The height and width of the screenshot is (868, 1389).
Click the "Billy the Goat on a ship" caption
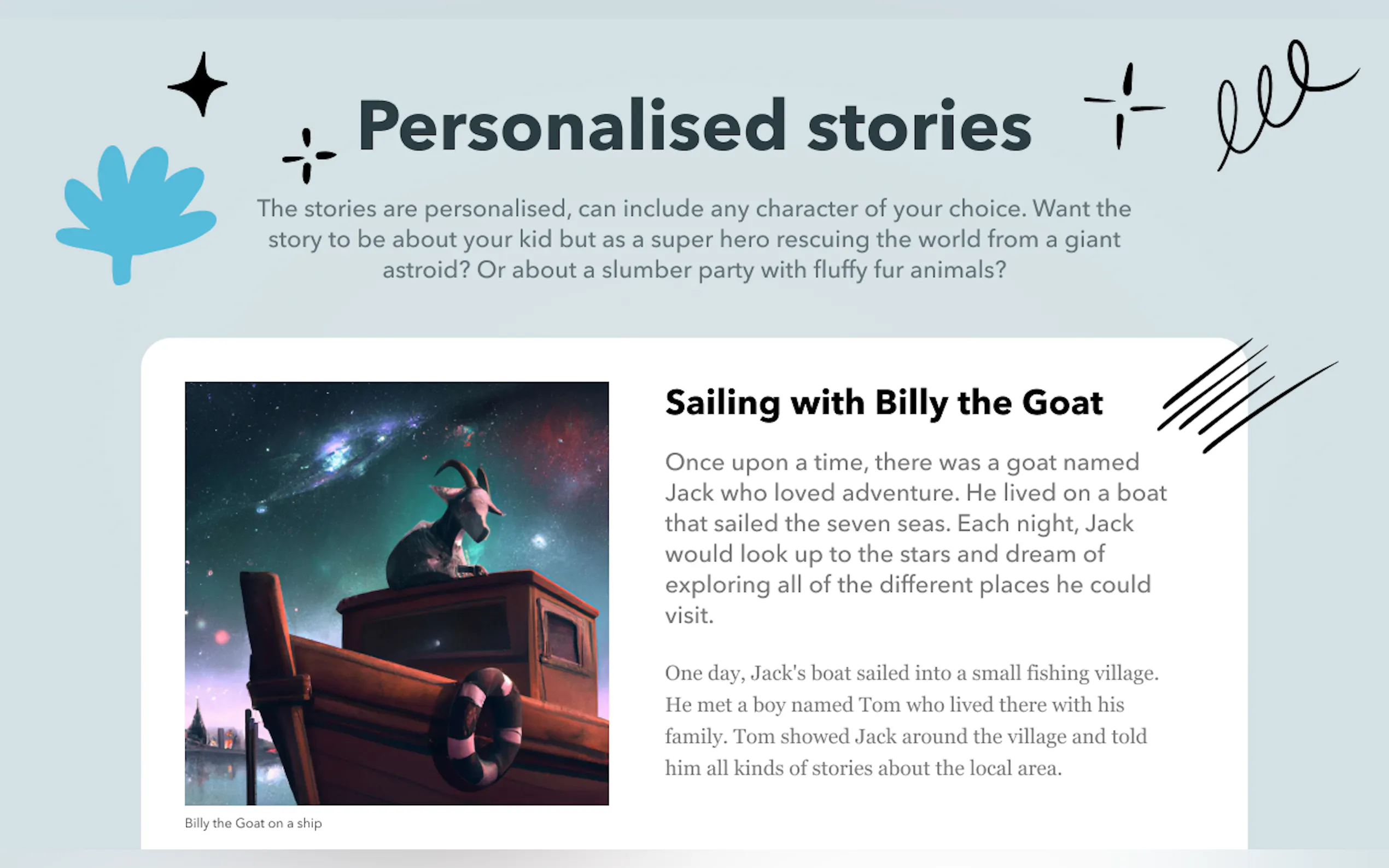(x=253, y=823)
